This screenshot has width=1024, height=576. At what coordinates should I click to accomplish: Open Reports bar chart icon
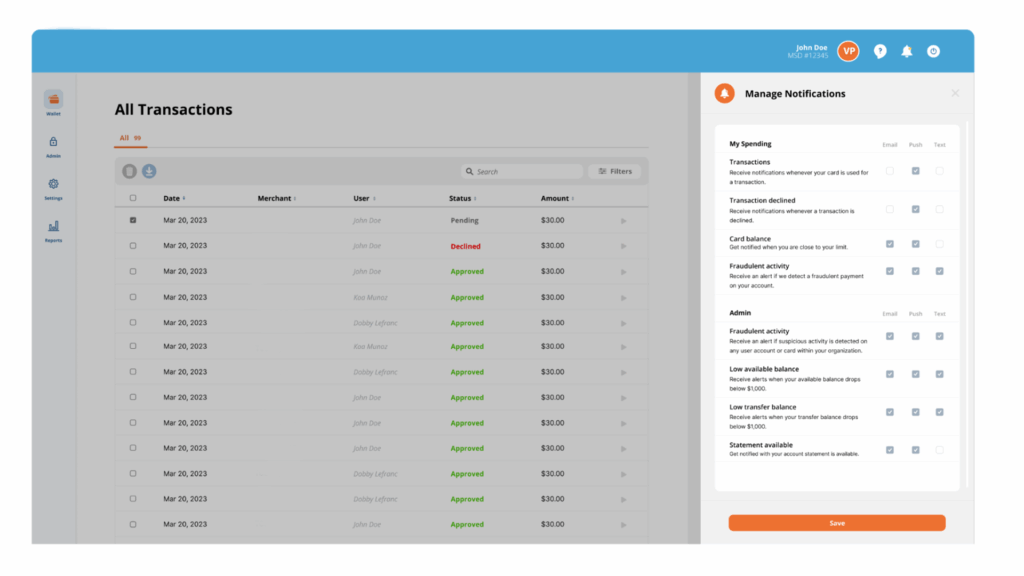tap(53, 227)
